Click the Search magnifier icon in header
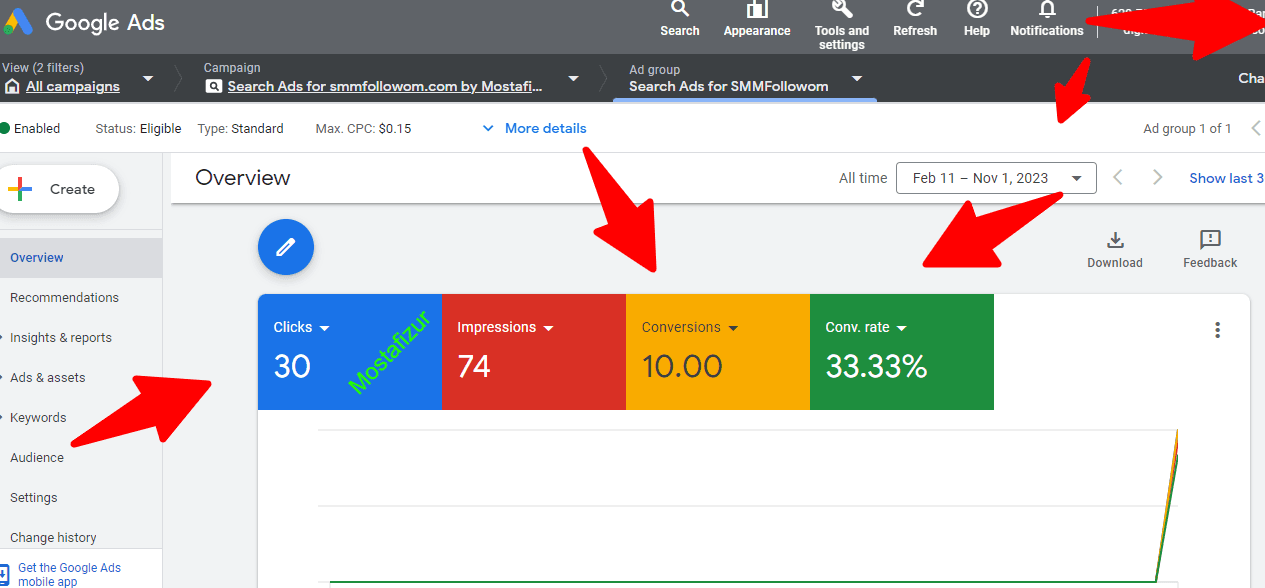This screenshot has width=1265, height=588. 680,10
